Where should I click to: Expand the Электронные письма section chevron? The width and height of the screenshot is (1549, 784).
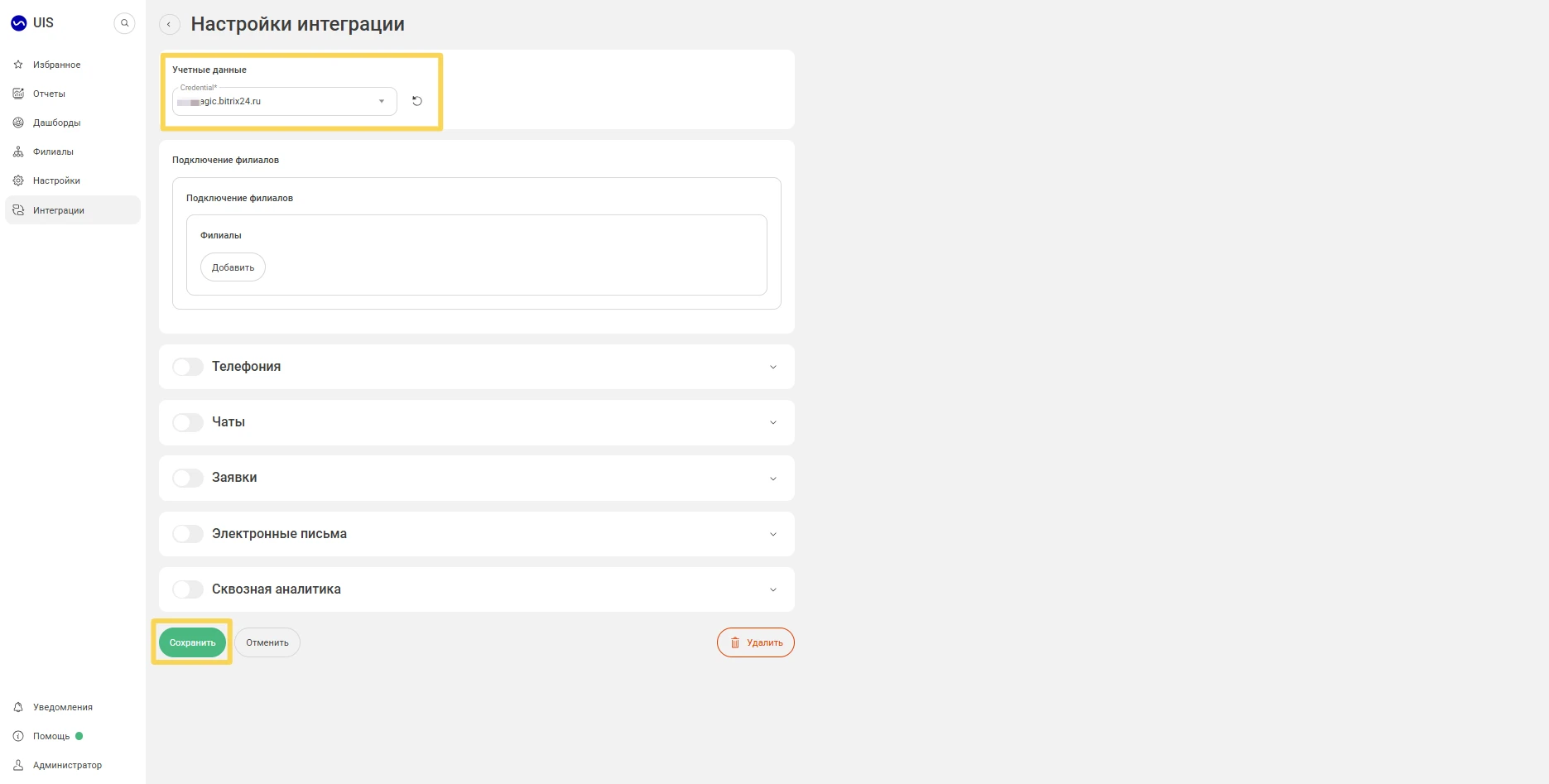tap(773, 534)
